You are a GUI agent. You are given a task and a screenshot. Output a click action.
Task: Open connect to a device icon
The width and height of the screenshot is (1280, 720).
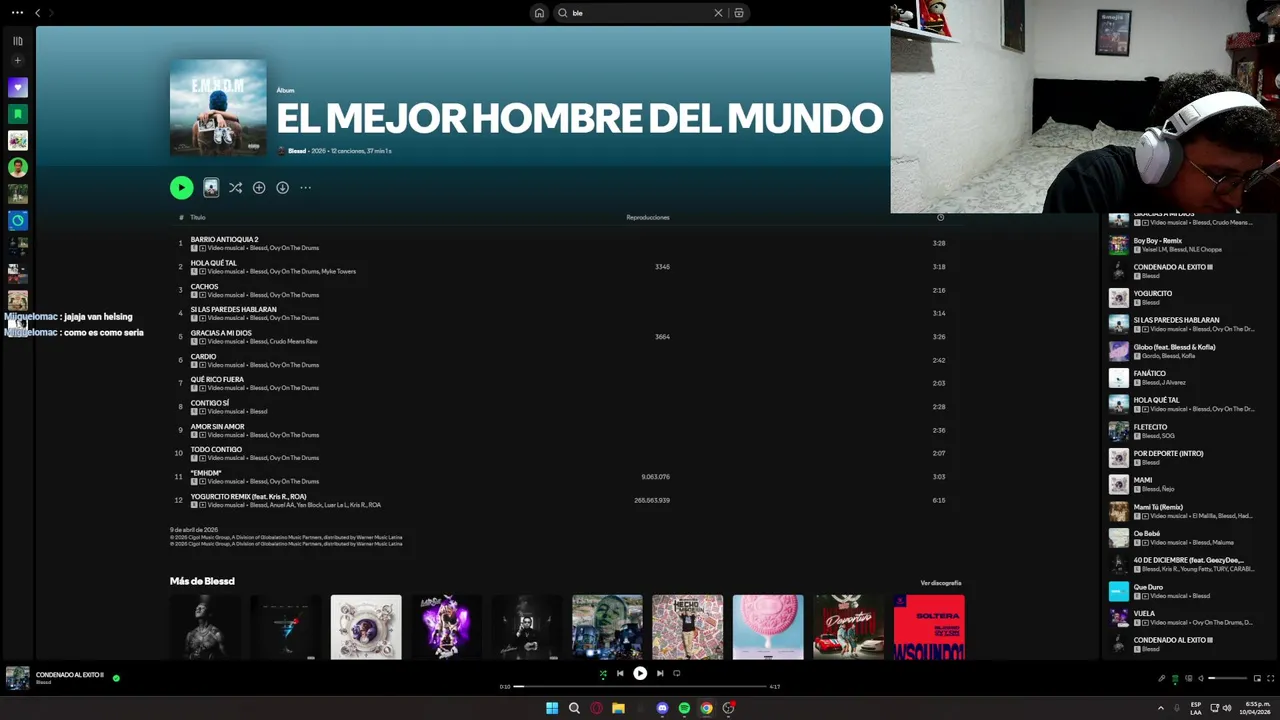1188,678
